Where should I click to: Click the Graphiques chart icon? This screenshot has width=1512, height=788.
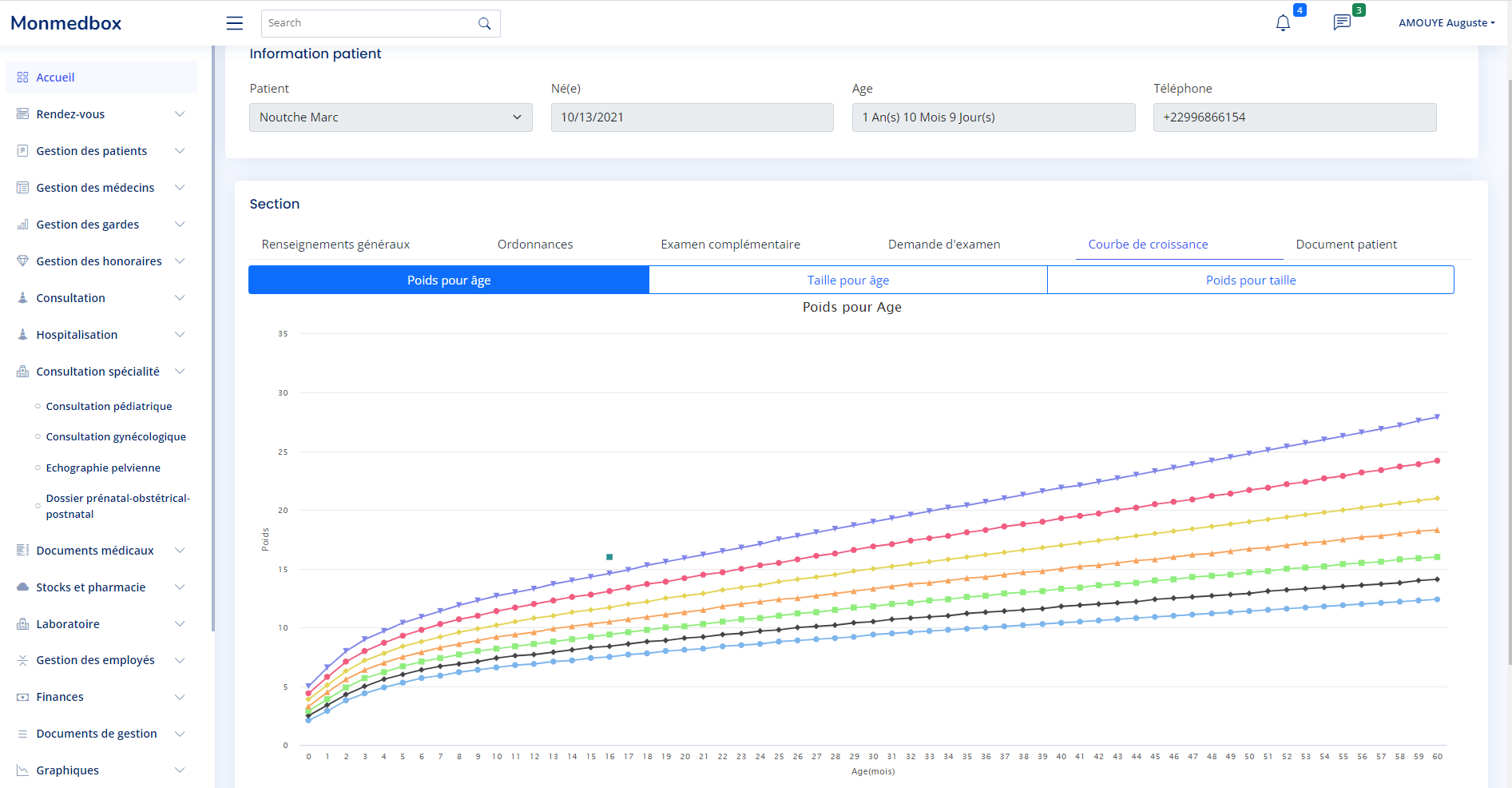pyautogui.click(x=22, y=770)
